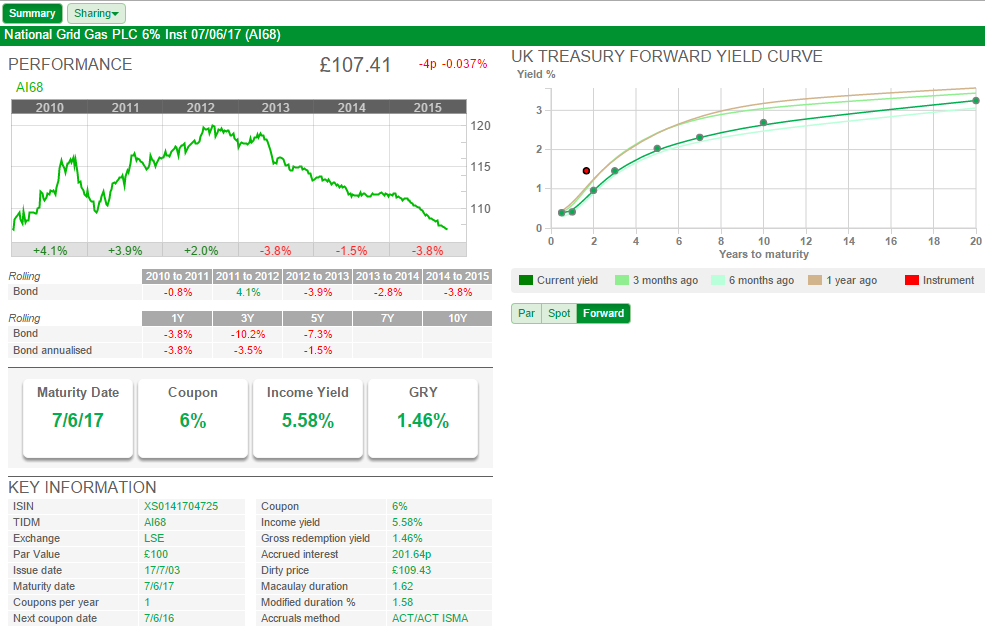The width and height of the screenshot is (985, 626).
Task: Click the -1.5% return under the chart
Action: pos(351,251)
